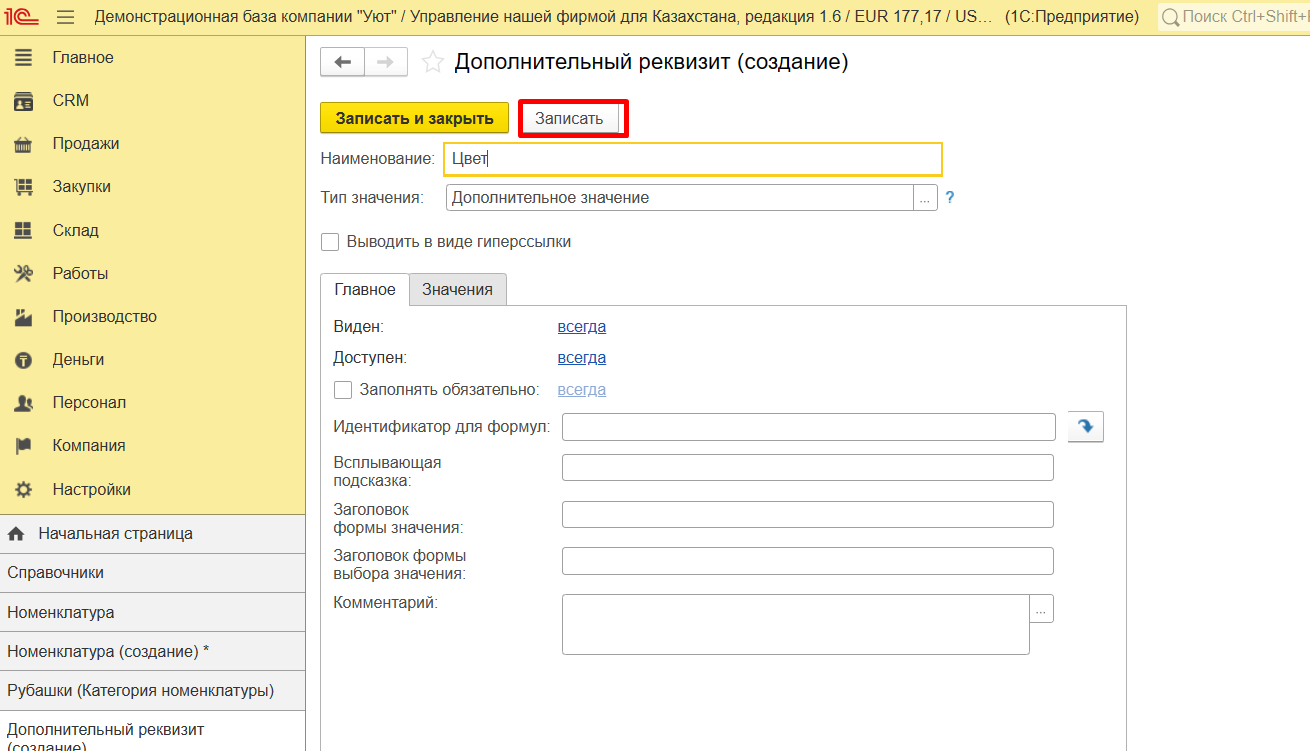Open the Склад warehouse section icon

click(23, 230)
